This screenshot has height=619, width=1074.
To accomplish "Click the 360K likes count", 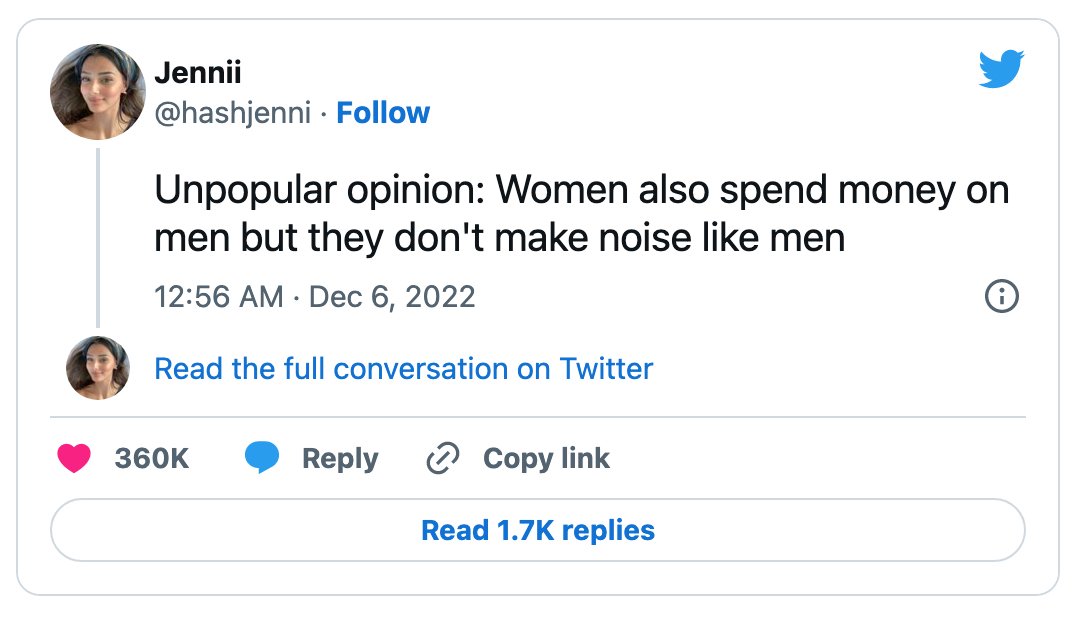I will (151, 458).
